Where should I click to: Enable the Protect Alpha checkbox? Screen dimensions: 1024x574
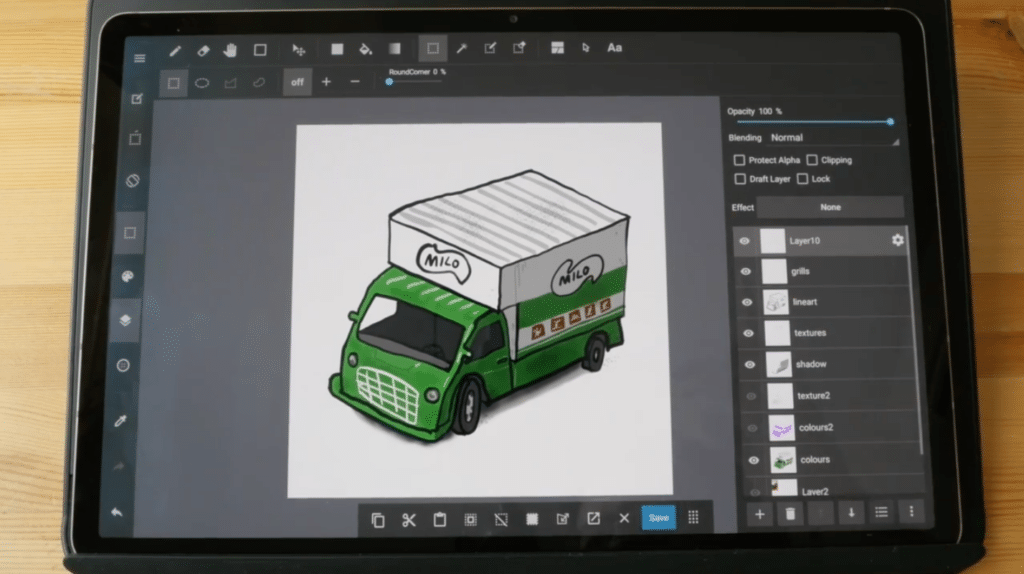pos(739,160)
